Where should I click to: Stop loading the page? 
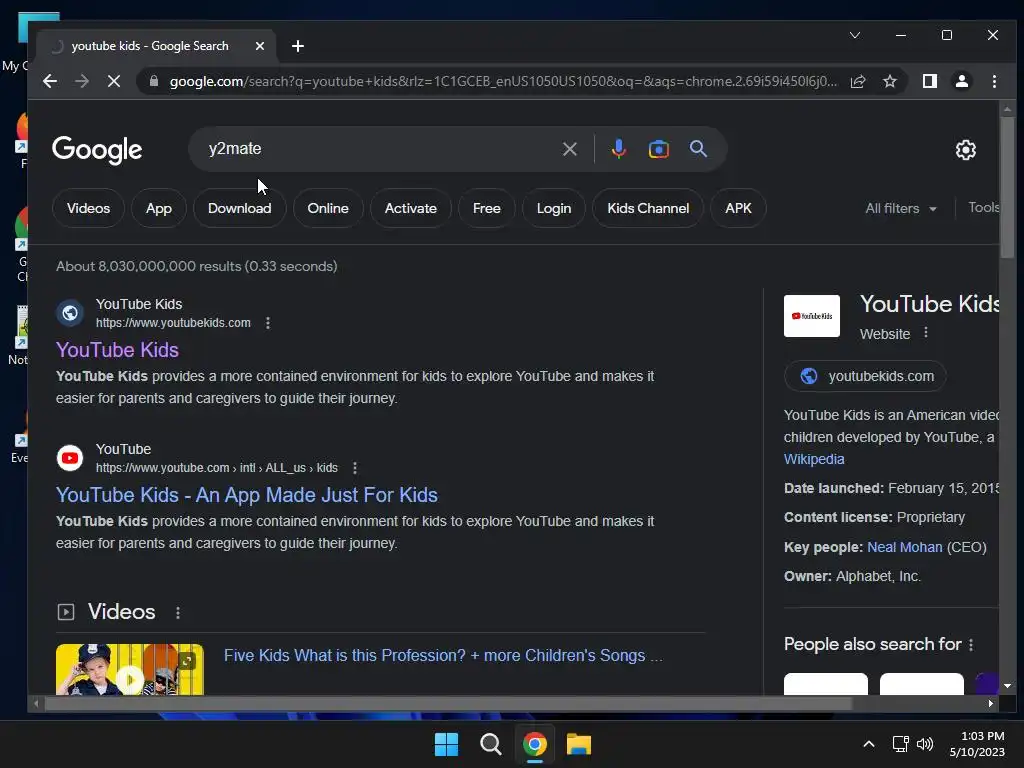(114, 82)
